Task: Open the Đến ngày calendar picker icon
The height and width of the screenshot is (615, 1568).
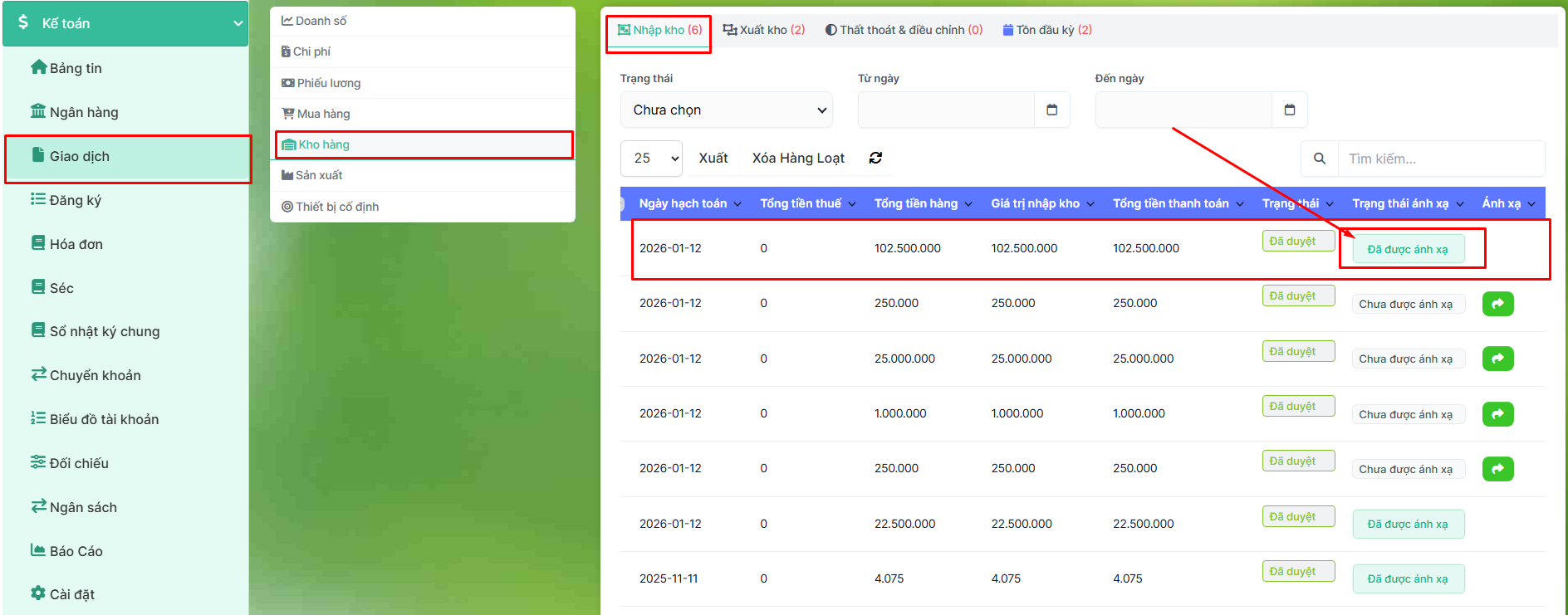Action: [x=1289, y=110]
